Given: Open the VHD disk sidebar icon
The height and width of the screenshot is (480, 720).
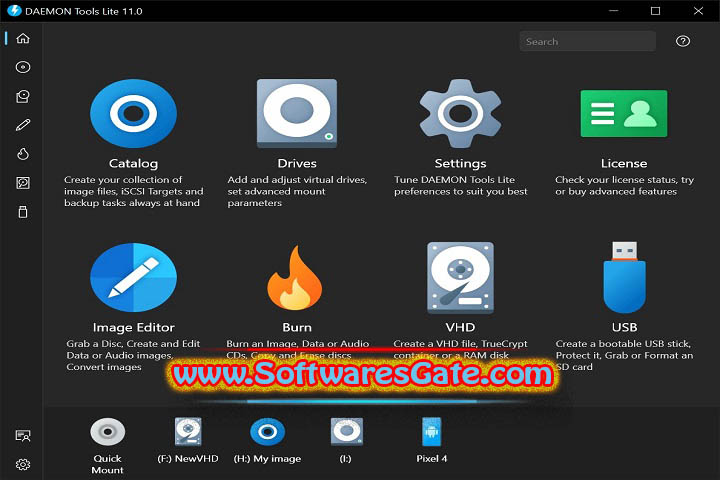Looking at the screenshot, I should (x=23, y=183).
